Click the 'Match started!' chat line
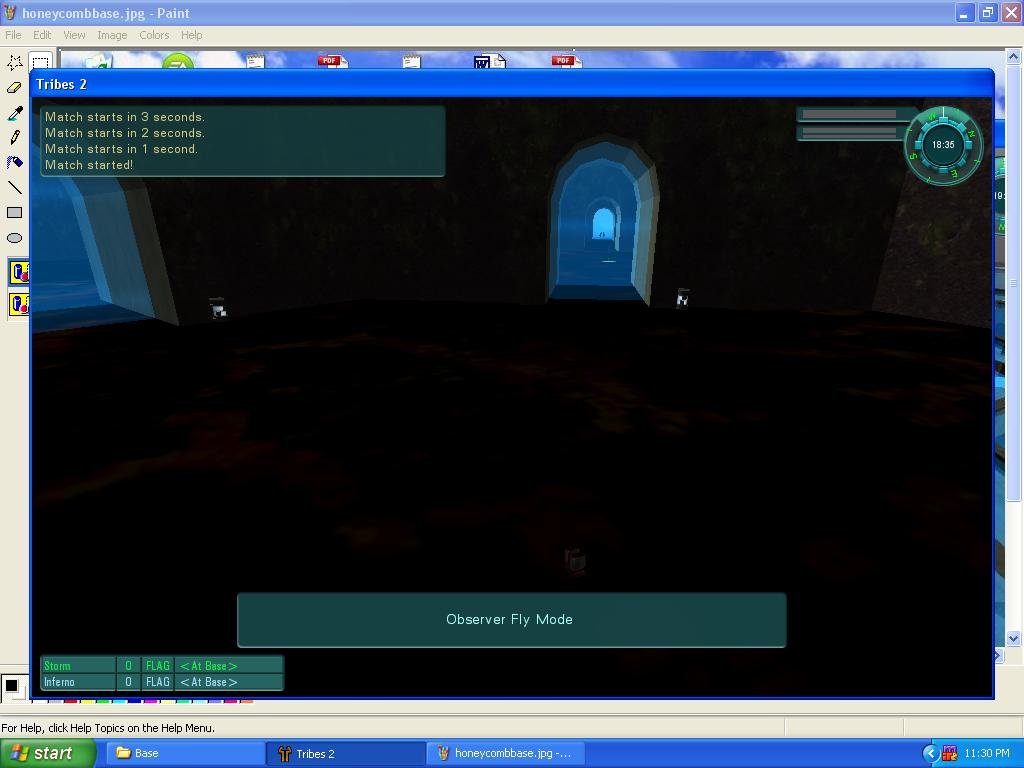 [89, 165]
